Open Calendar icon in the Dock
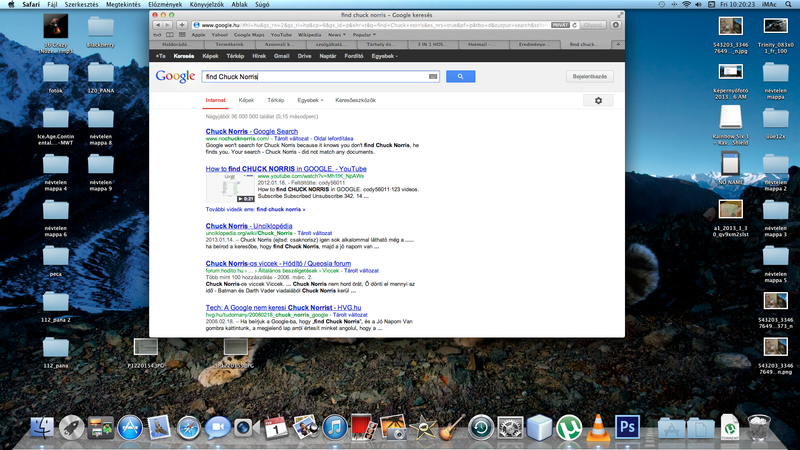800x450 pixels. [276, 427]
